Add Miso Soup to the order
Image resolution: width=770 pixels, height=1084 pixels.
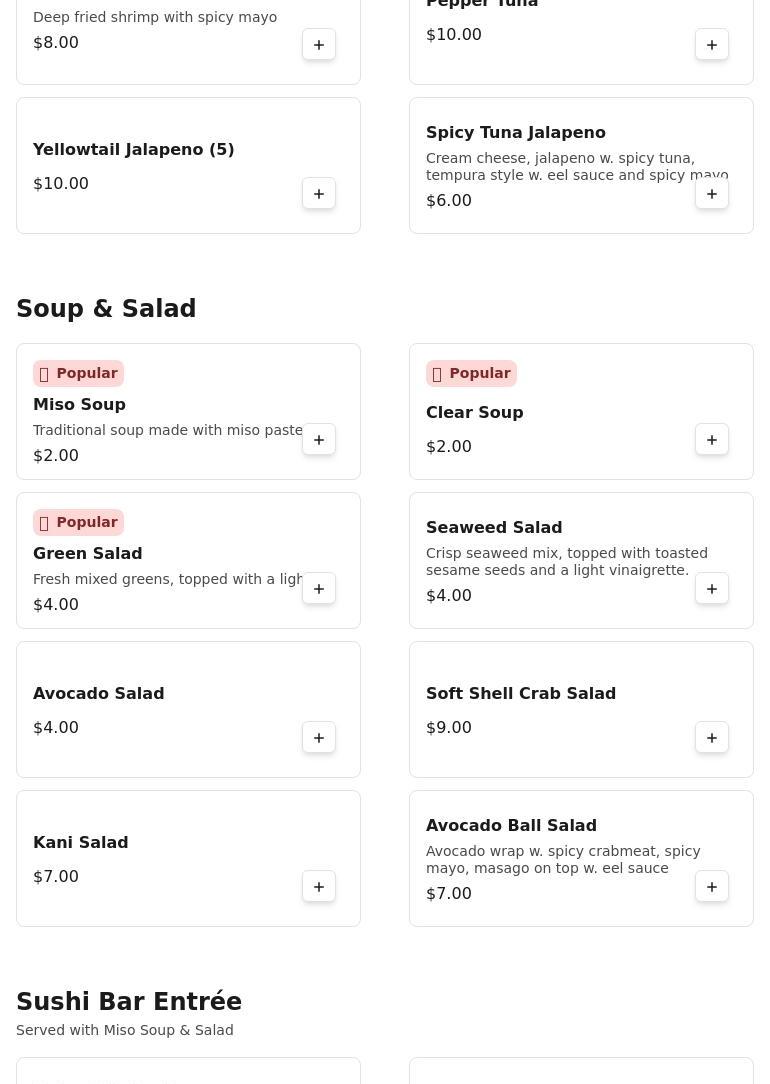(319, 440)
